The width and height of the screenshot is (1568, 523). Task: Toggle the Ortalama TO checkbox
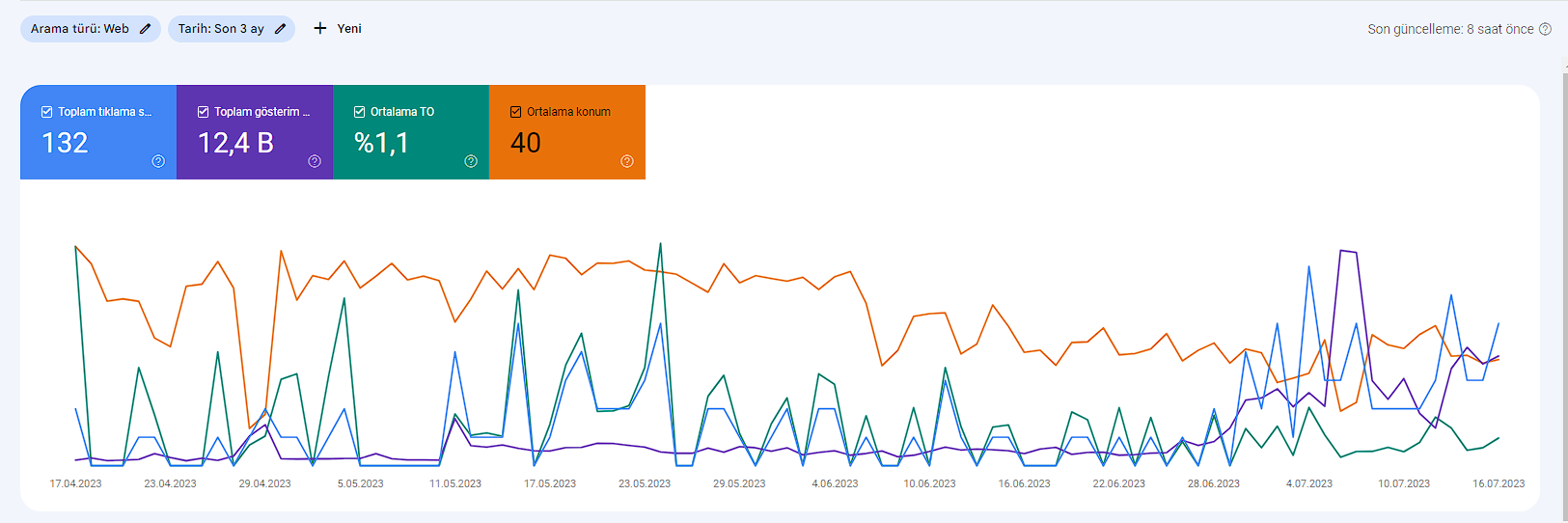[x=359, y=112]
